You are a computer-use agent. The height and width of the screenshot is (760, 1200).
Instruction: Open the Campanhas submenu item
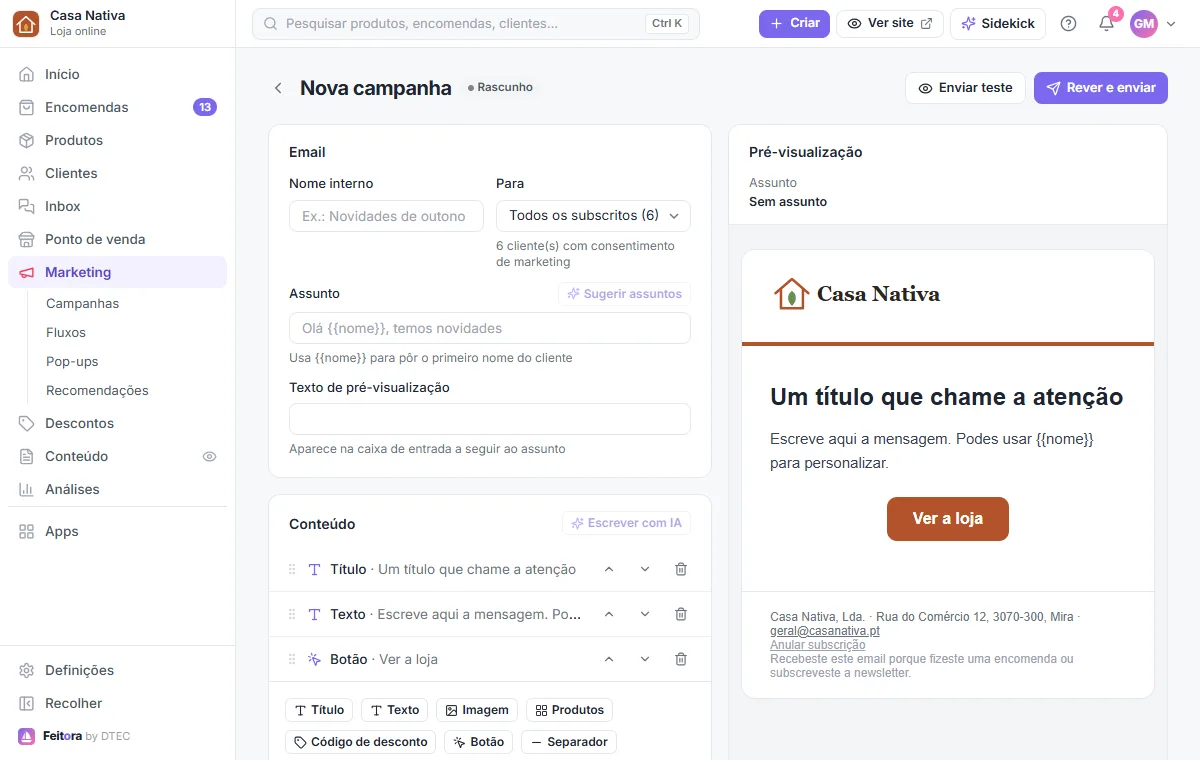(x=82, y=303)
